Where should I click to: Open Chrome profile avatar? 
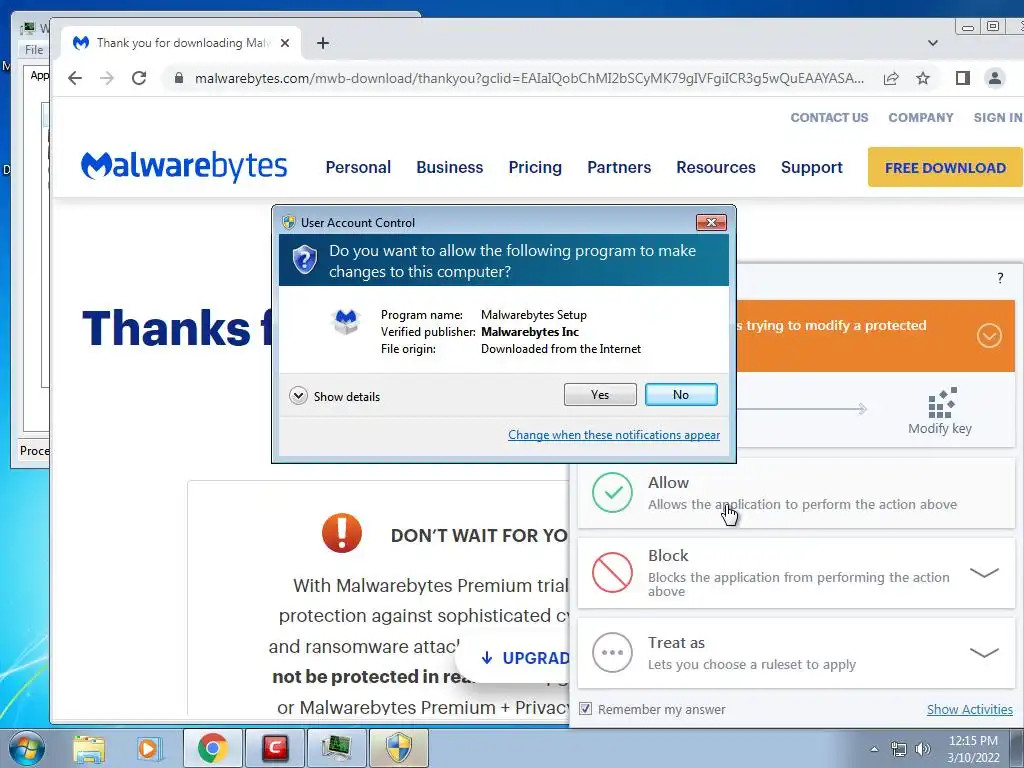point(995,78)
